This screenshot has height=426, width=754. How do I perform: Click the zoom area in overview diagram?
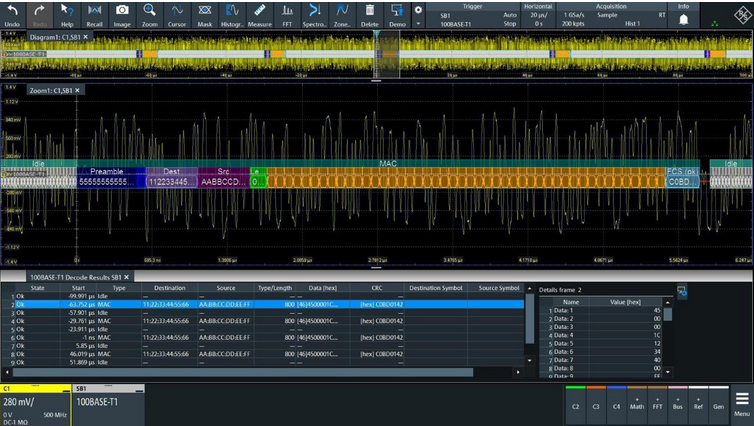point(387,54)
